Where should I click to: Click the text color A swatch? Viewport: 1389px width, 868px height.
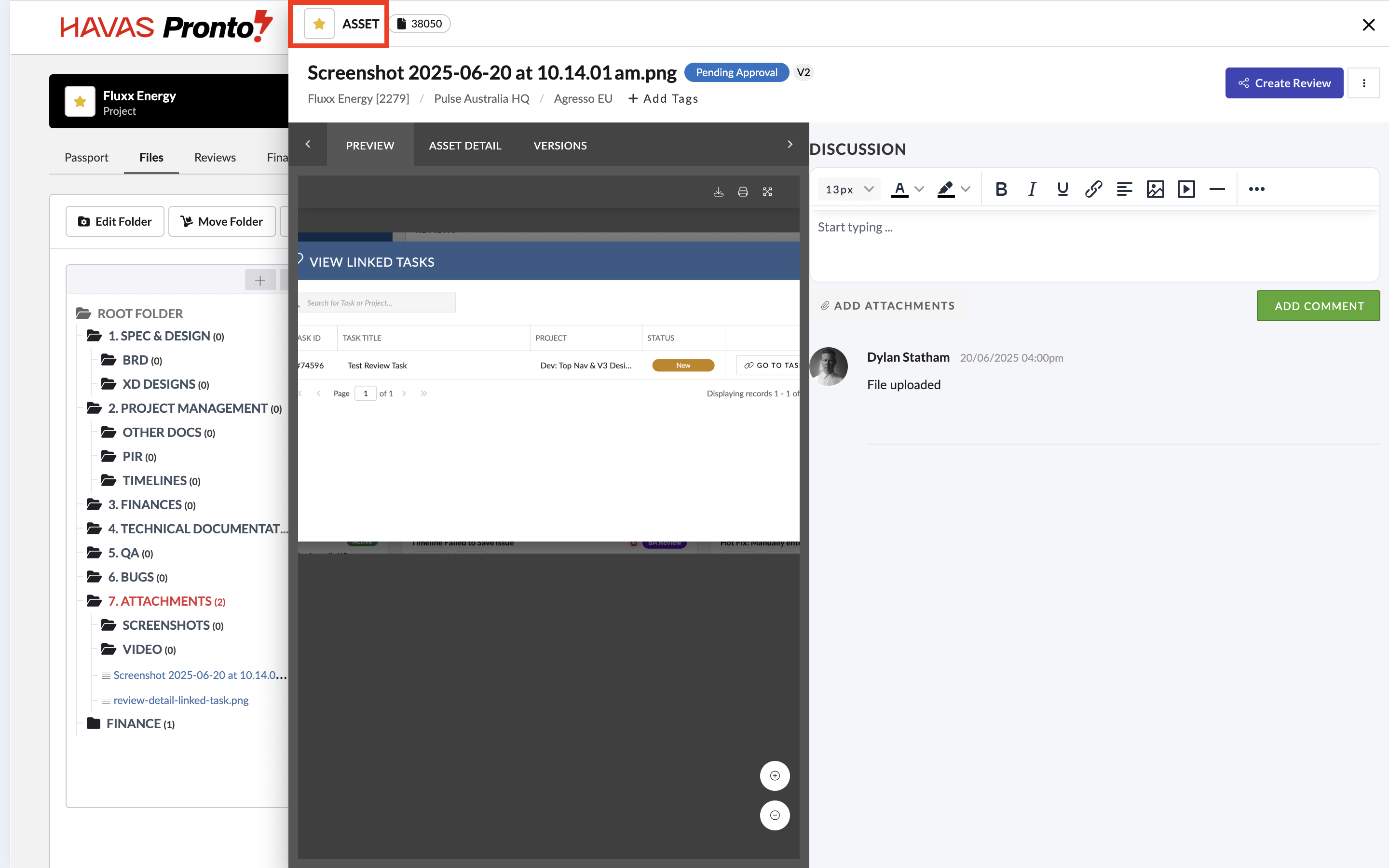[x=899, y=189]
